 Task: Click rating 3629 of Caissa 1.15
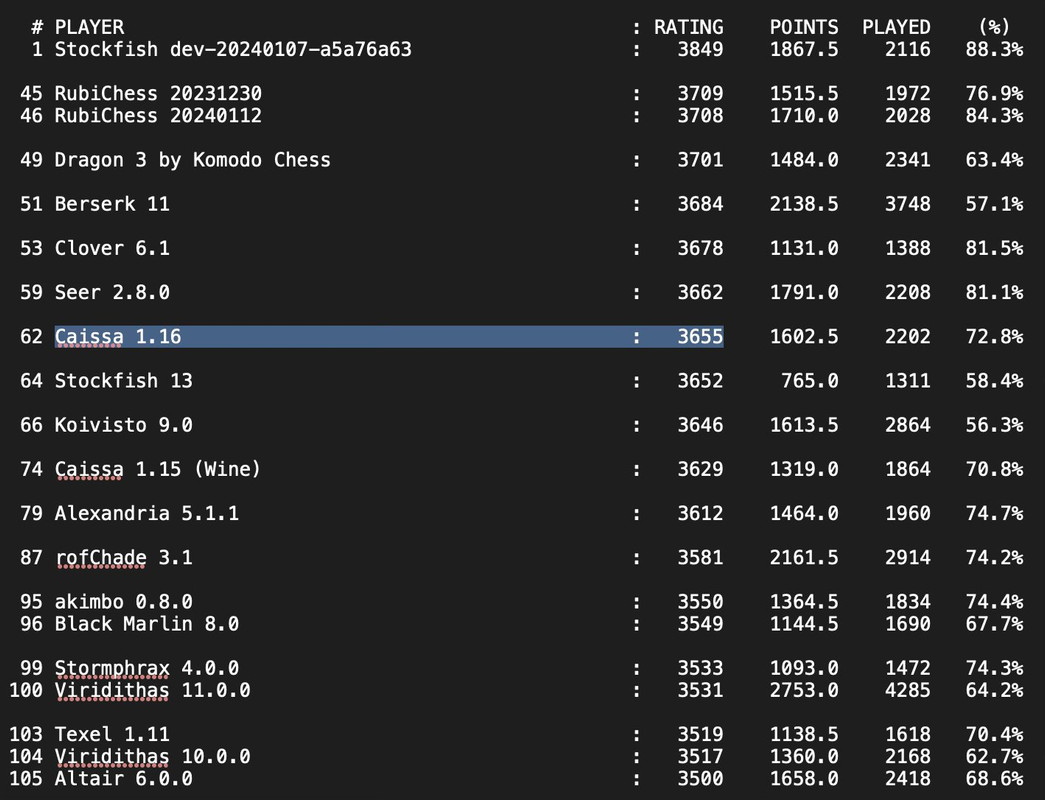700,469
